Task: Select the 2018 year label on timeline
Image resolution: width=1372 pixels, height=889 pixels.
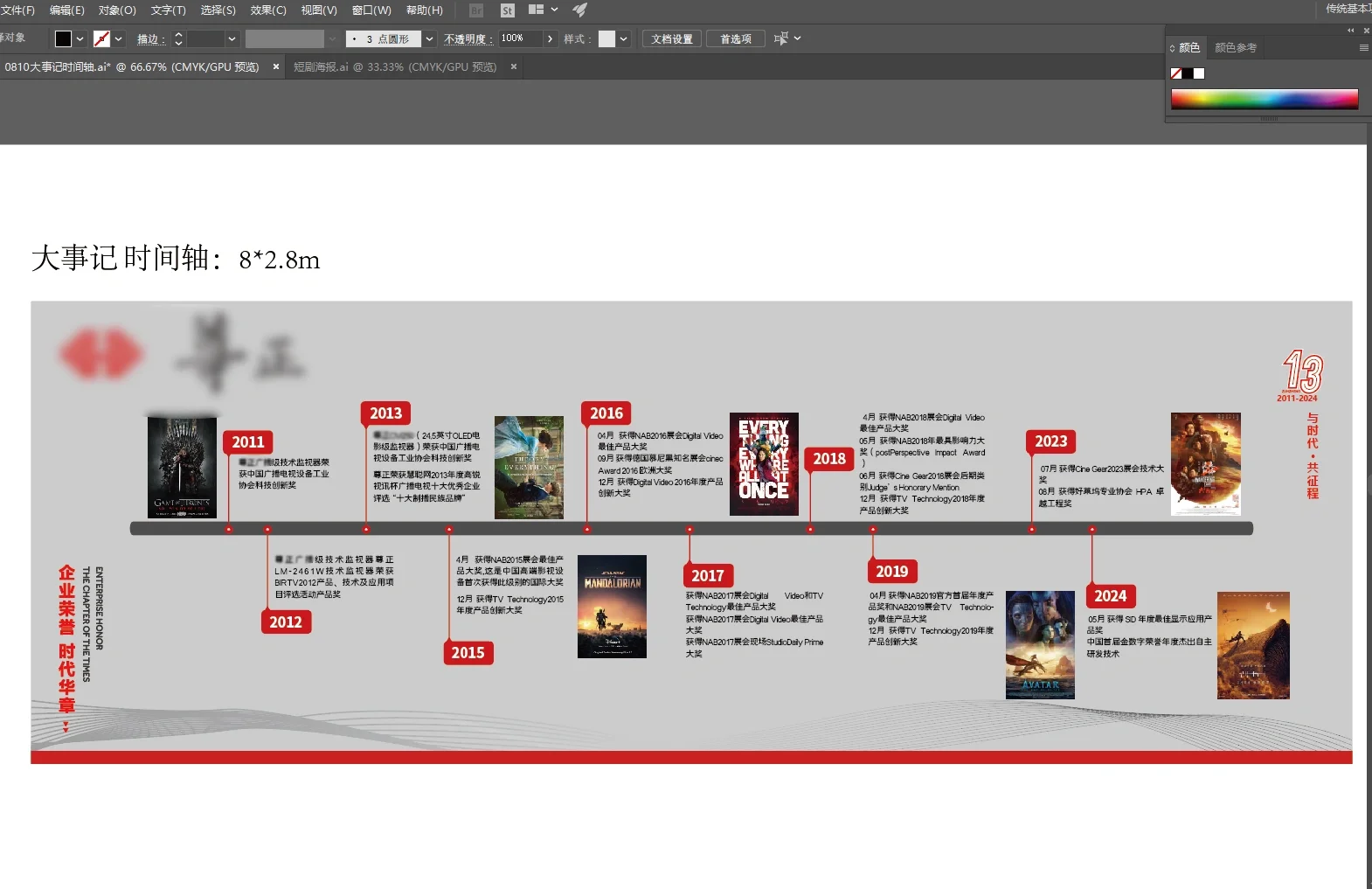Action: point(829,459)
